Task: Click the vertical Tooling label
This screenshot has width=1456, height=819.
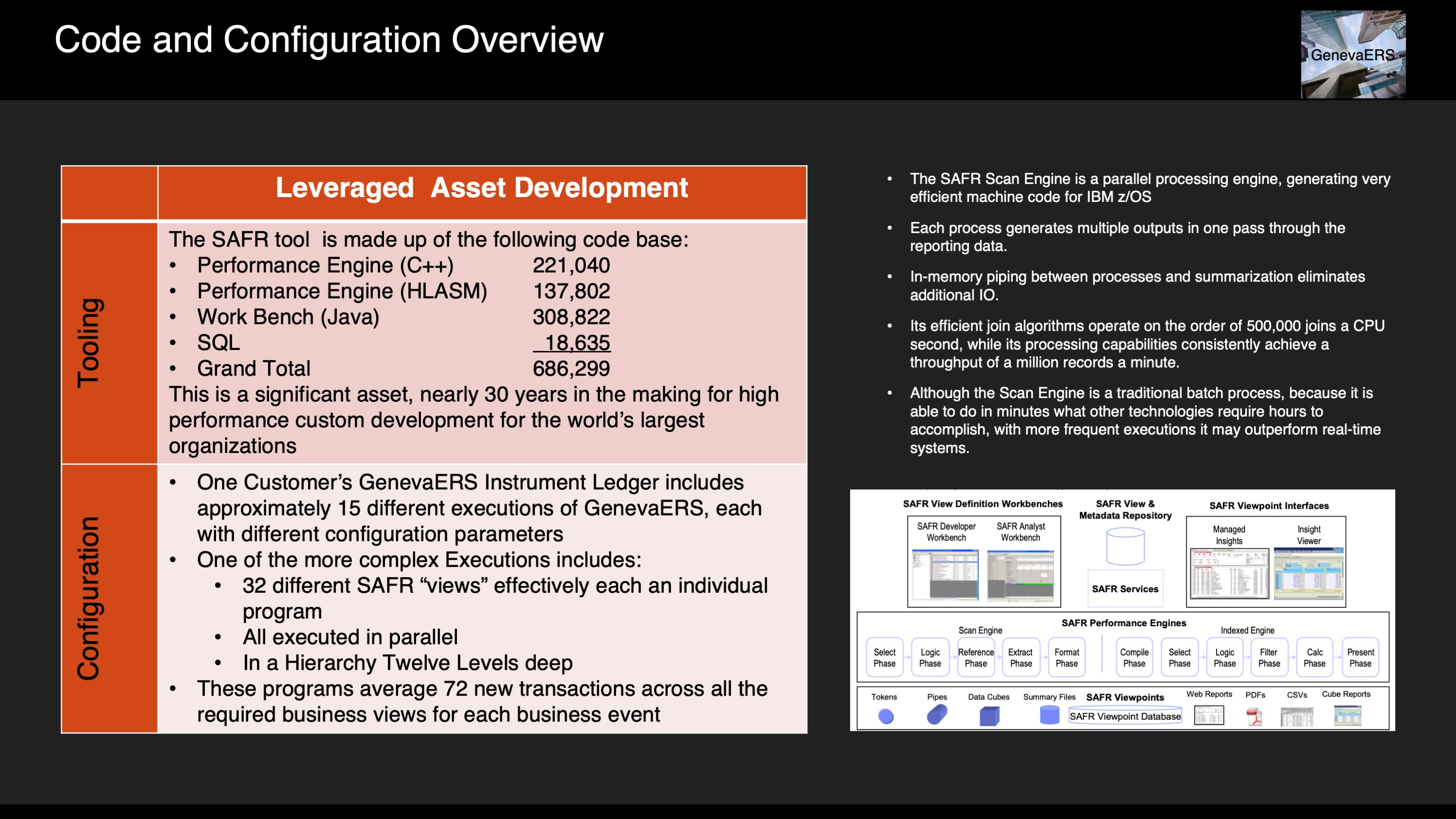Action: (89, 343)
